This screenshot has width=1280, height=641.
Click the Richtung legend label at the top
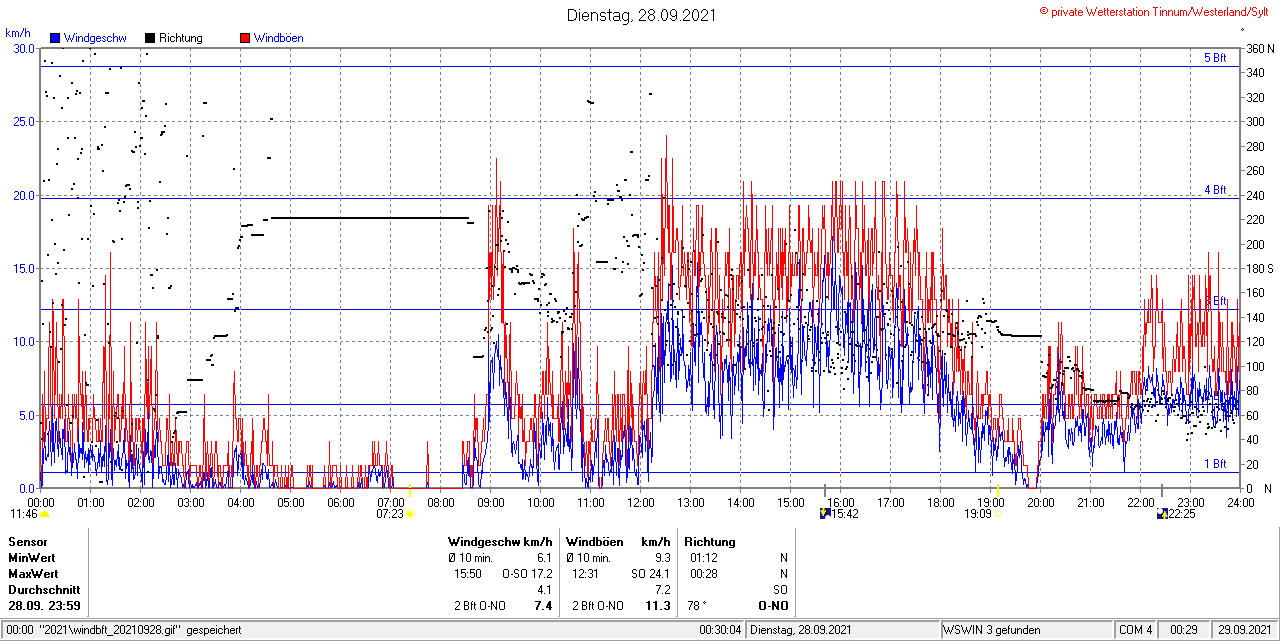[181, 38]
